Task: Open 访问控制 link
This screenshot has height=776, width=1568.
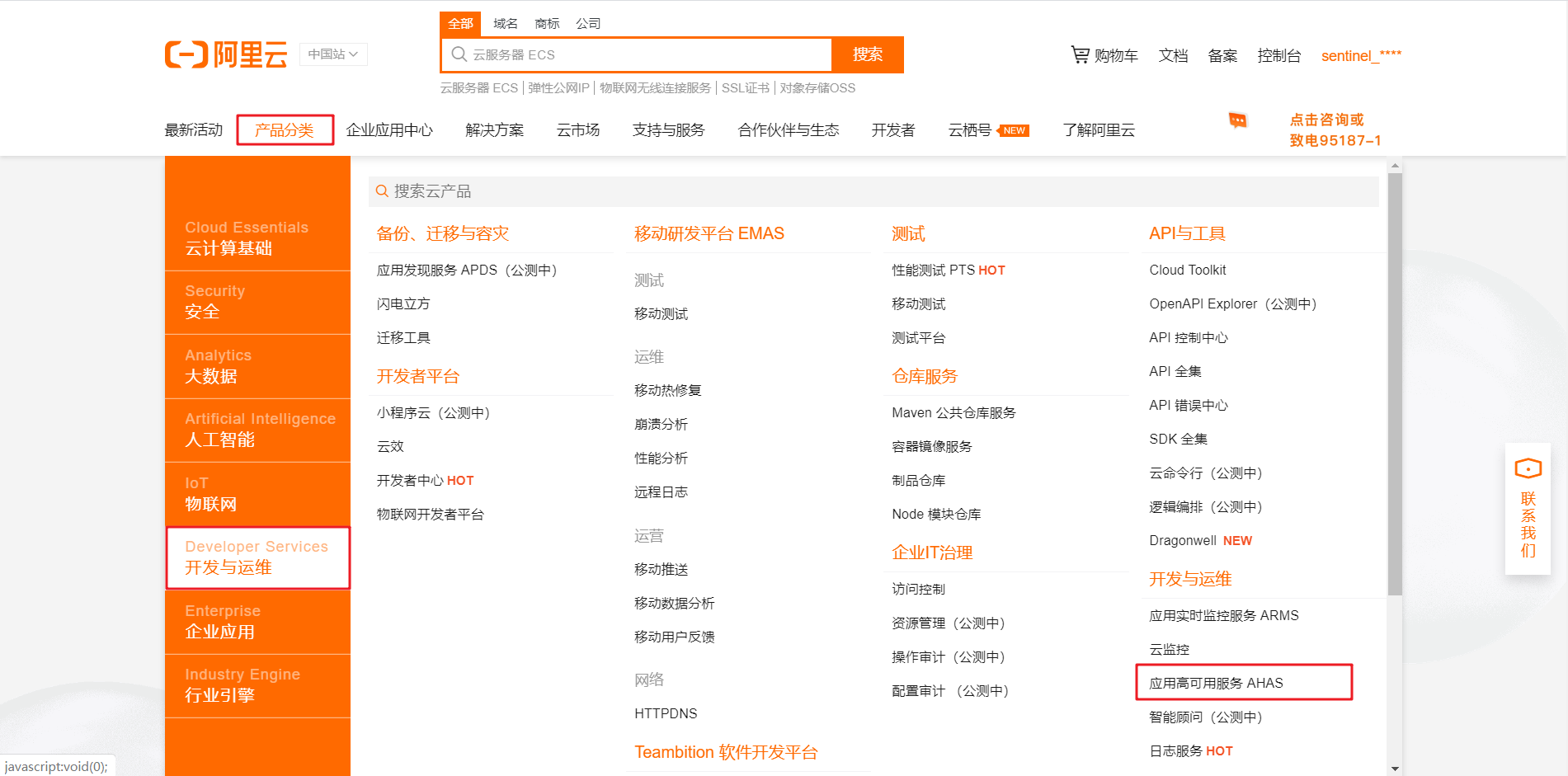Action: coord(919,589)
